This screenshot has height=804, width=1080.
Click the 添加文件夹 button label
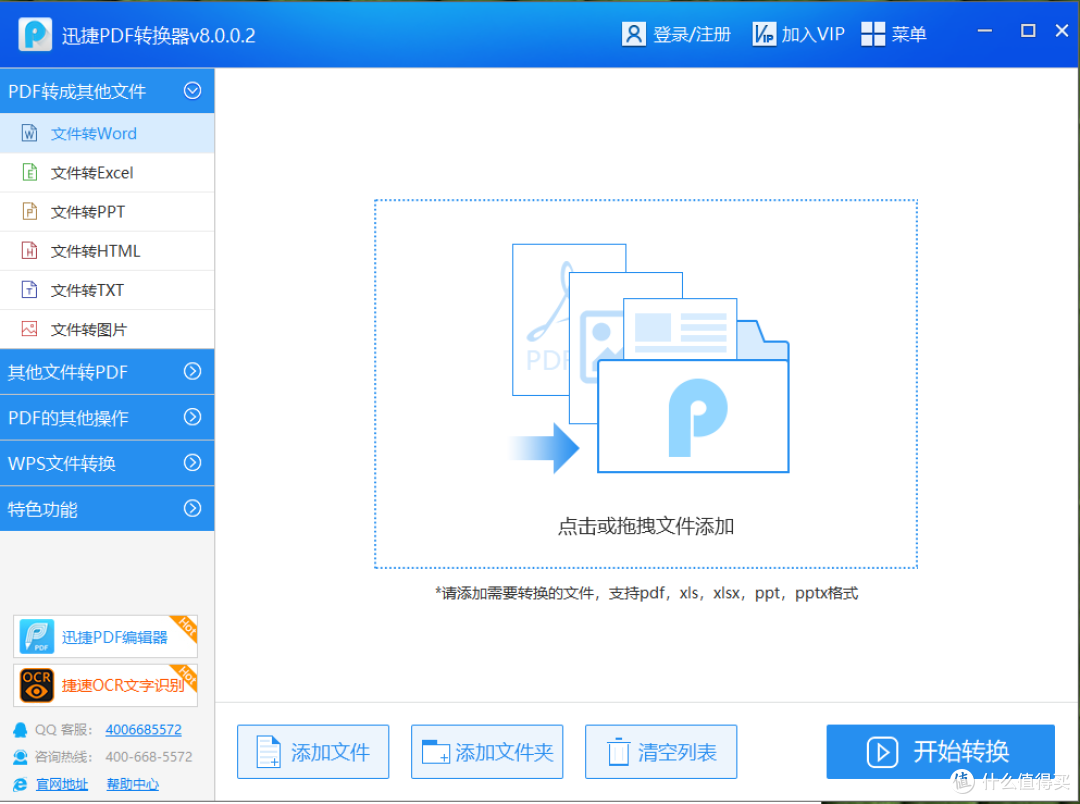click(504, 752)
